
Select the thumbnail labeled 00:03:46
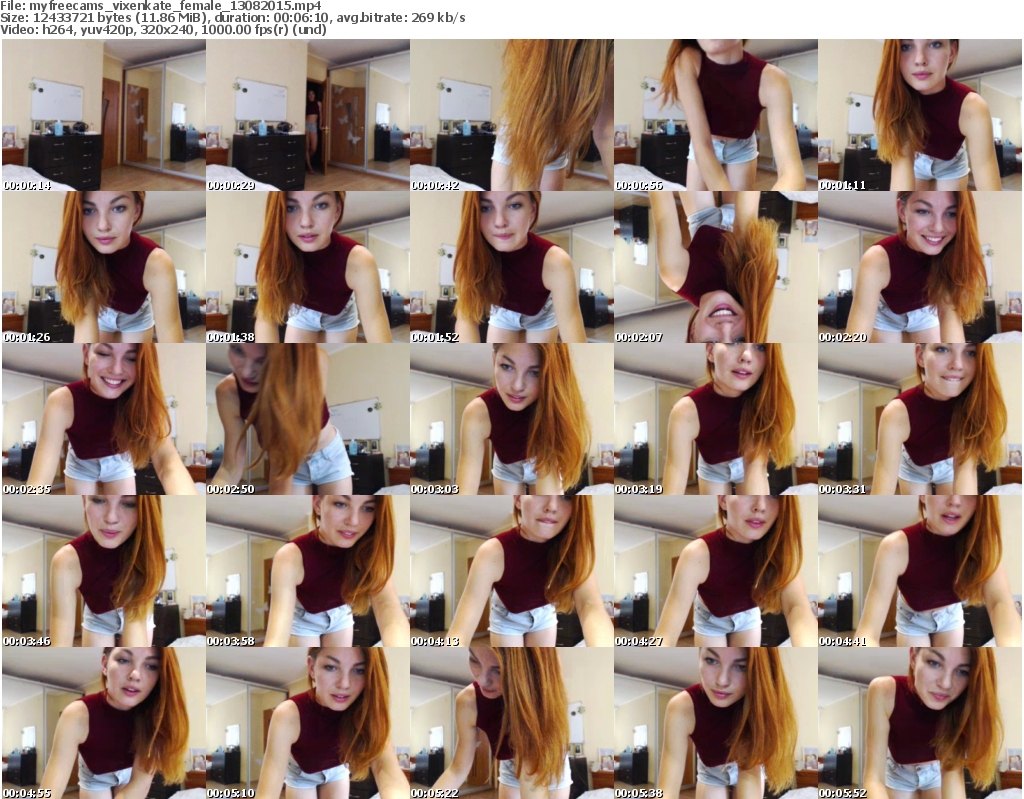(x=104, y=572)
